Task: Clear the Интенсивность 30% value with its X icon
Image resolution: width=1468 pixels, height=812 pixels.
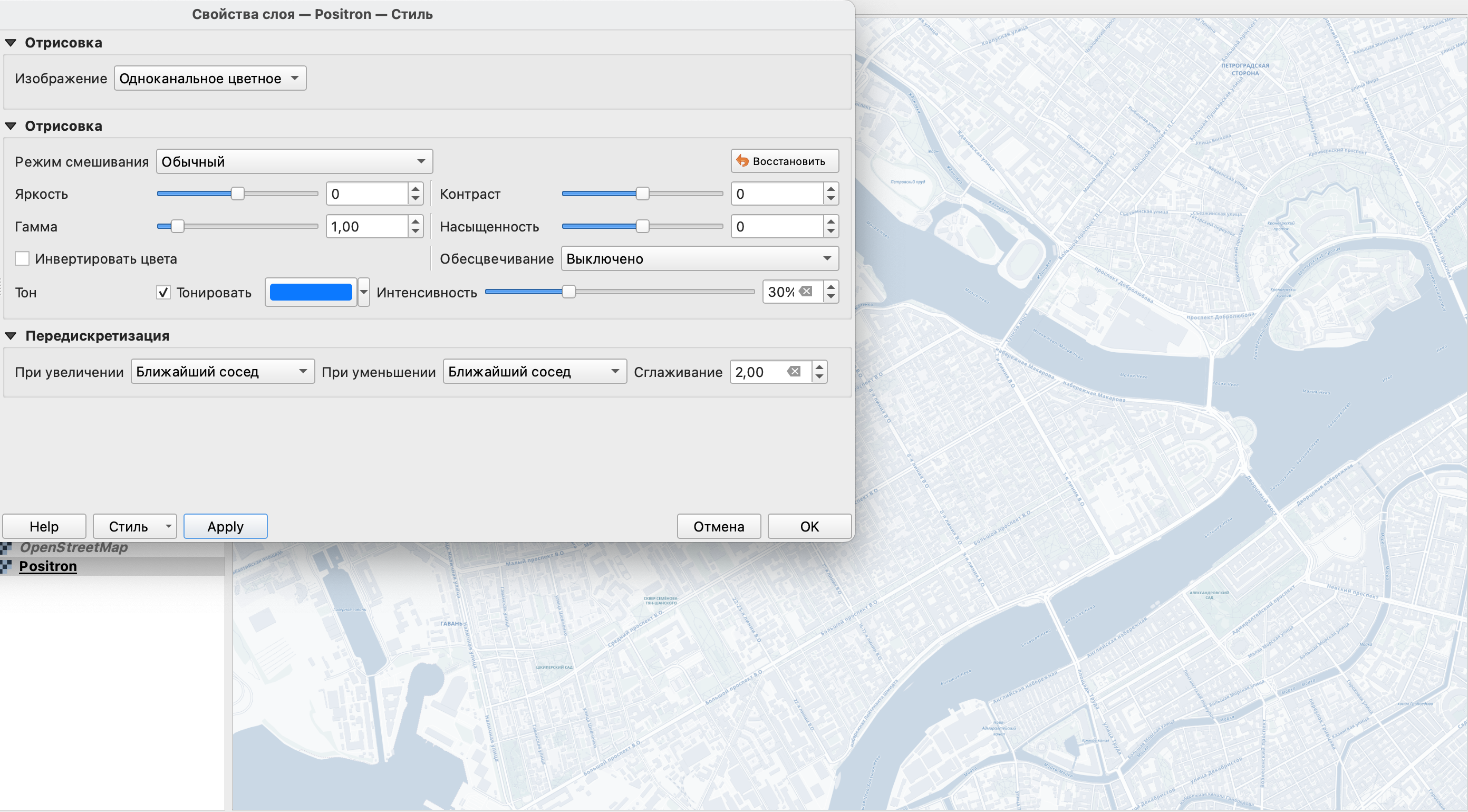Action: 806,292
